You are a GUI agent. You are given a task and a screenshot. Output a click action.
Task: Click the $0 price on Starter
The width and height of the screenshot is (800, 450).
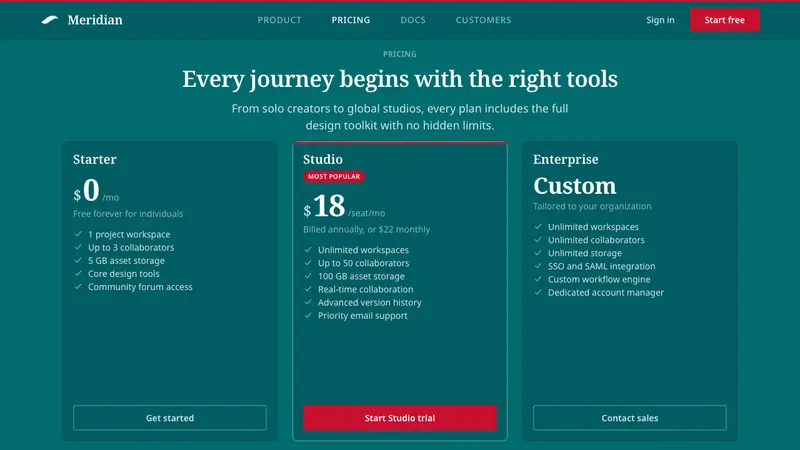tap(87, 191)
